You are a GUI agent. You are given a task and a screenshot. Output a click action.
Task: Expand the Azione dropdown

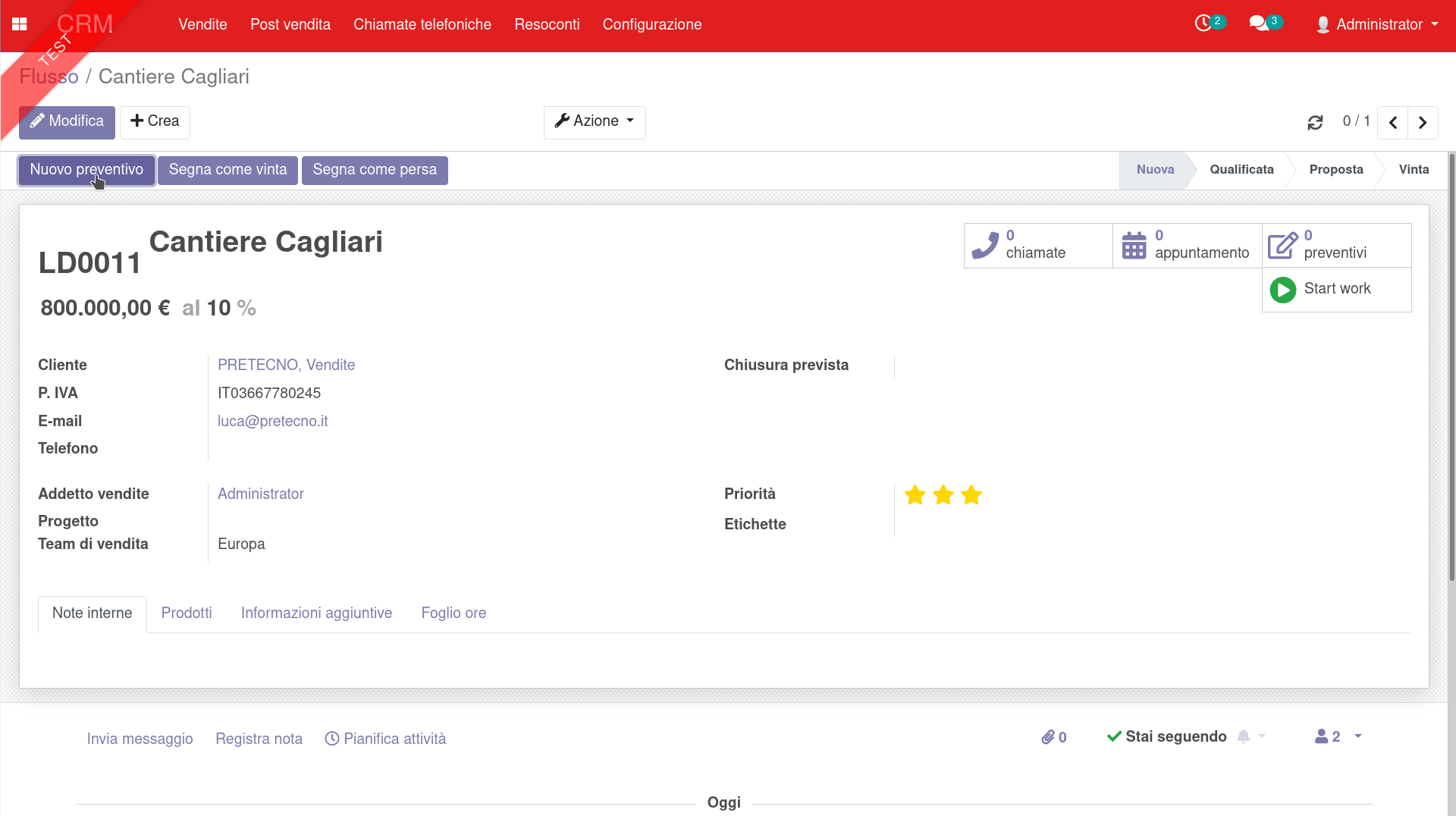pyautogui.click(x=595, y=121)
